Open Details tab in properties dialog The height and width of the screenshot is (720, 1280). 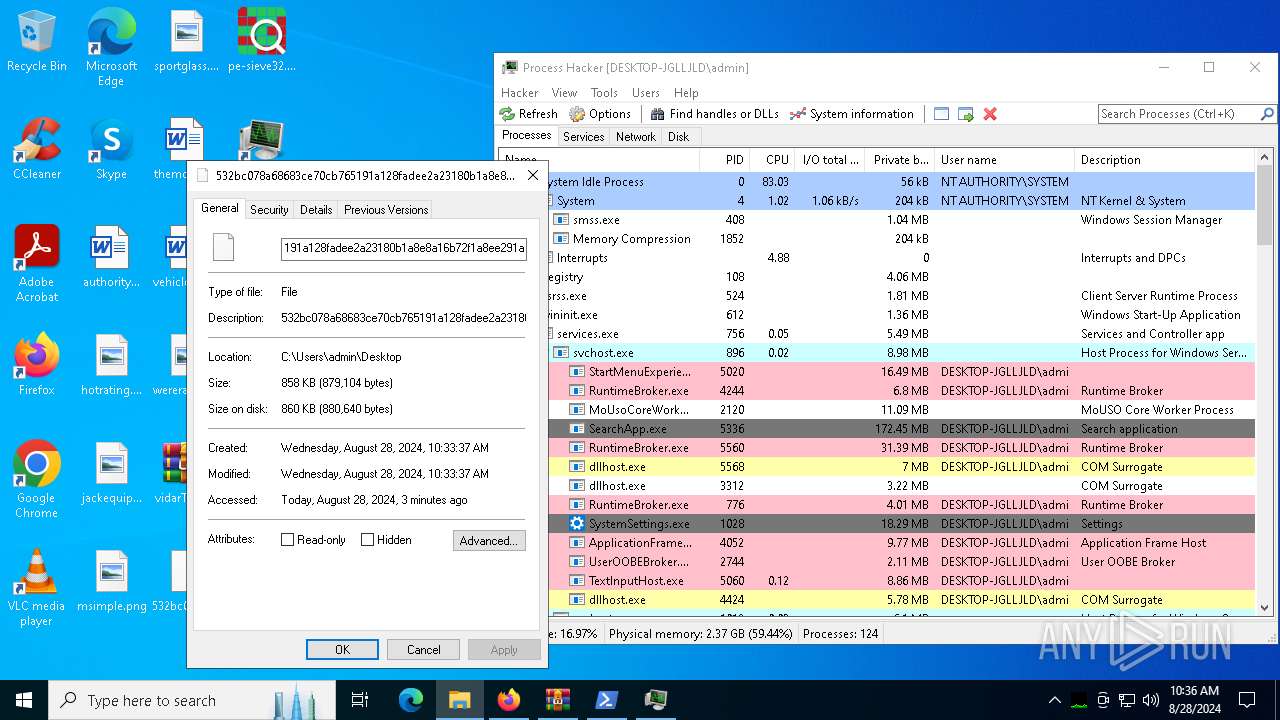pyautogui.click(x=316, y=210)
